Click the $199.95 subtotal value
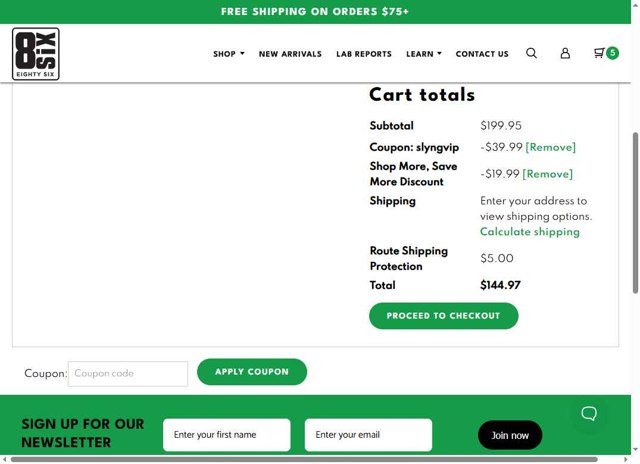This screenshot has height=464, width=640. coord(501,125)
